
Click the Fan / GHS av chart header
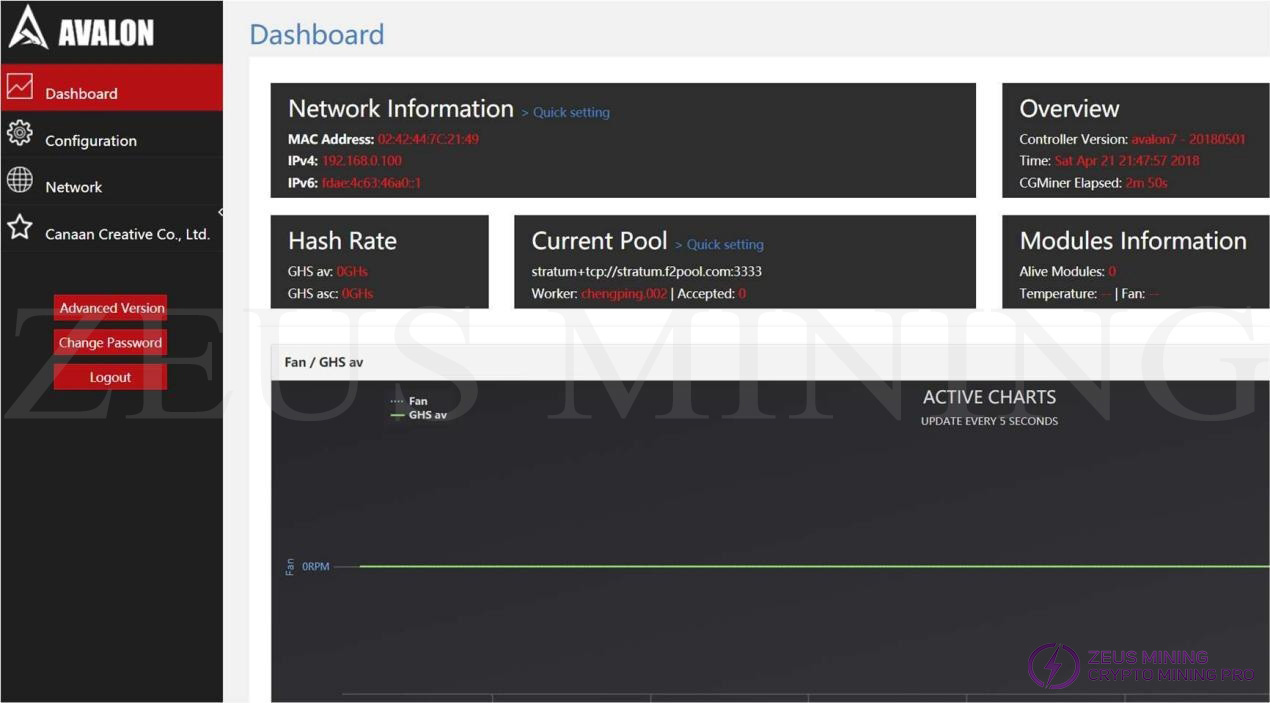(x=324, y=362)
